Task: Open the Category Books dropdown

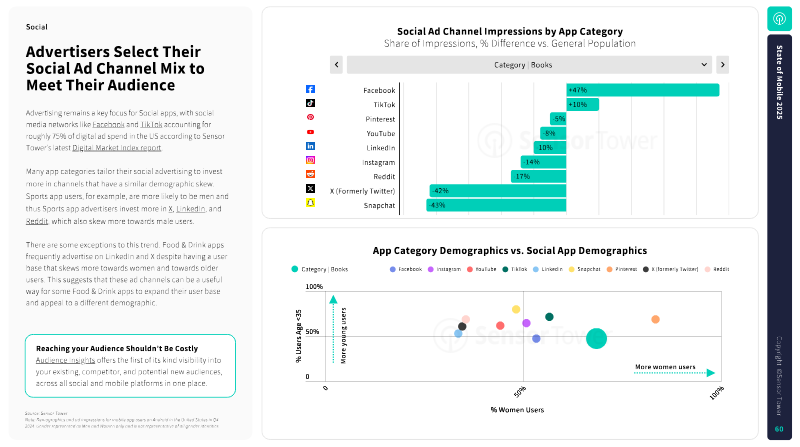Action: pos(529,65)
